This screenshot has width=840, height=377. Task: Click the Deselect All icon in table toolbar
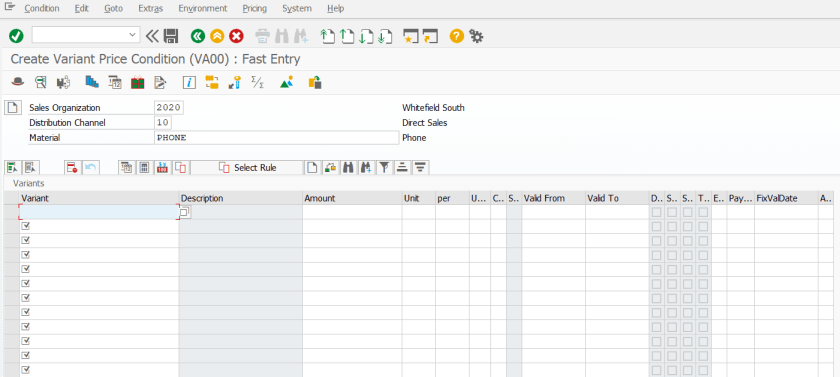[31, 168]
